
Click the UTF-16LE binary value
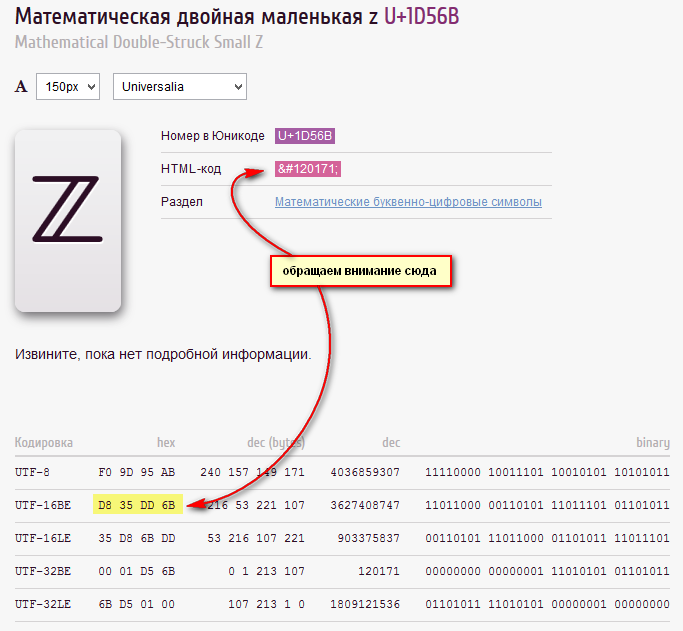pos(548,538)
